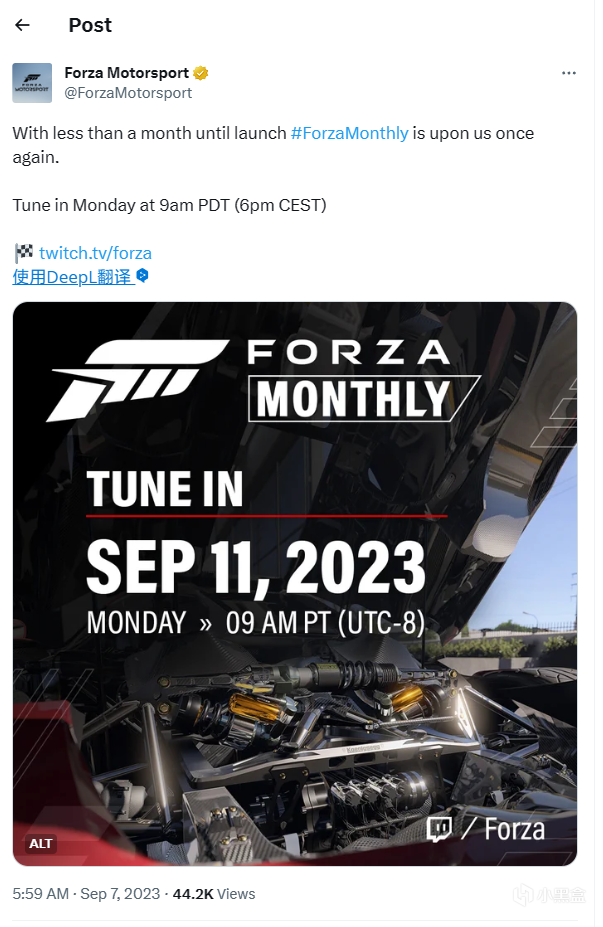Click the Forza logo emblem in image

(138, 380)
